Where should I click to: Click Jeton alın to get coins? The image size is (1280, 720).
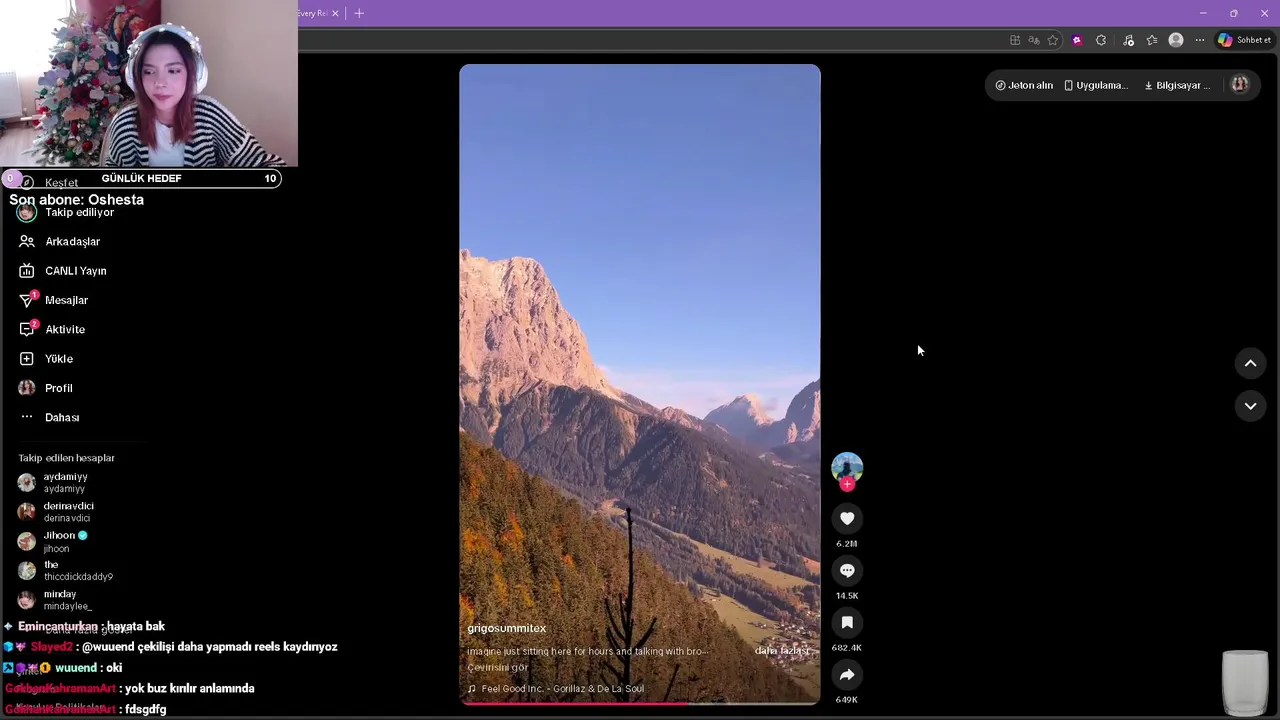tap(1024, 85)
